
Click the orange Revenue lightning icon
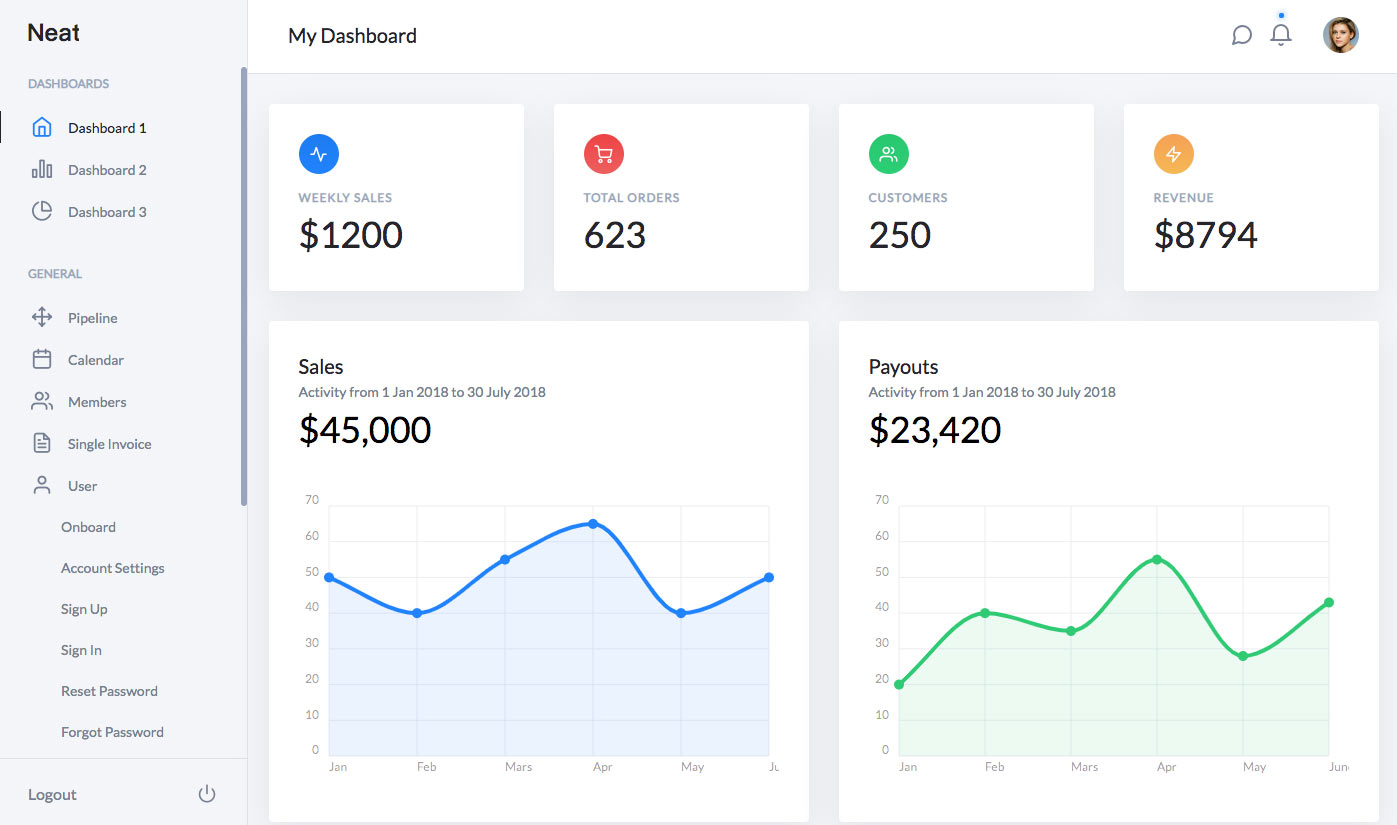point(1174,154)
